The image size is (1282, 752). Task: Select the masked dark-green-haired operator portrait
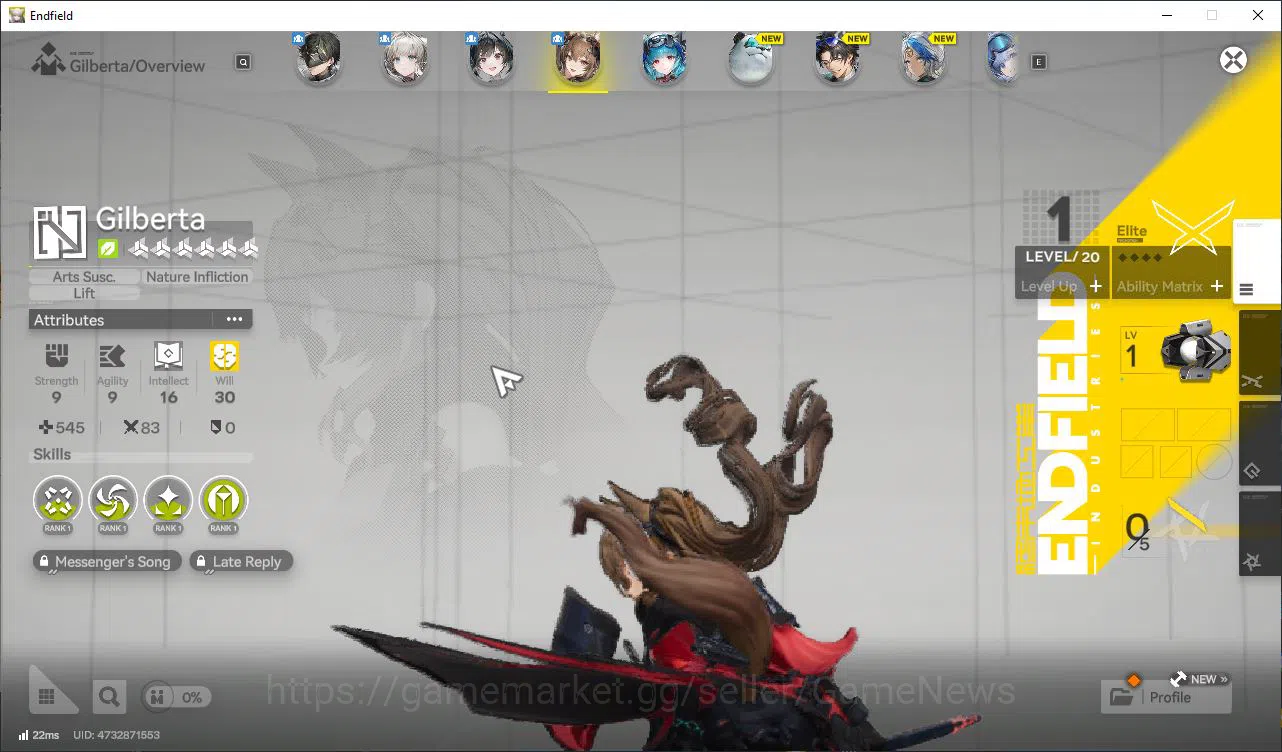pyautogui.click(x=319, y=58)
